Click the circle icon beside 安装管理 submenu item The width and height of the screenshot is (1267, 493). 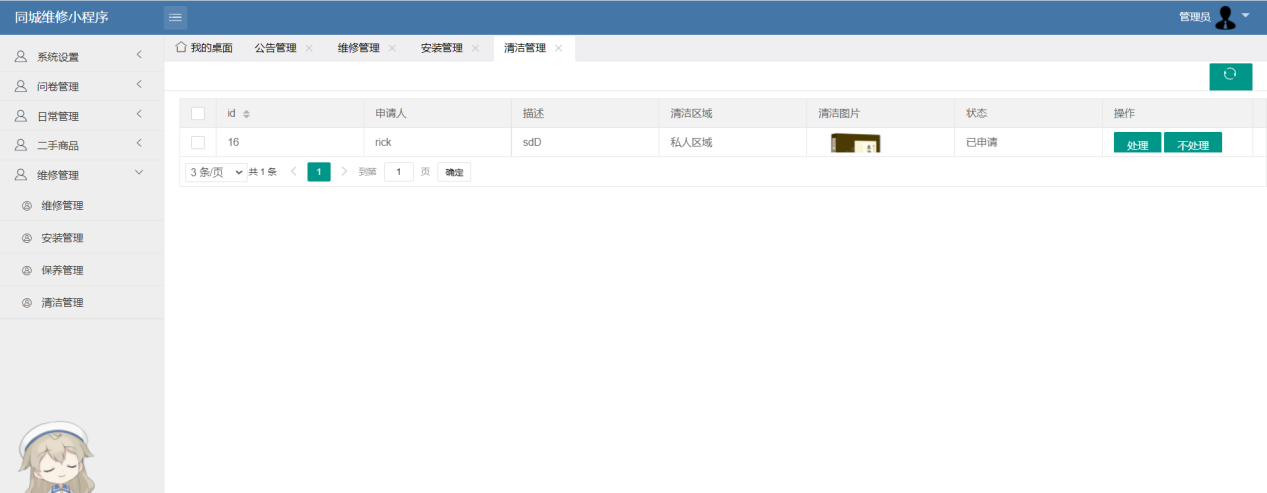pyautogui.click(x=27, y=238)
